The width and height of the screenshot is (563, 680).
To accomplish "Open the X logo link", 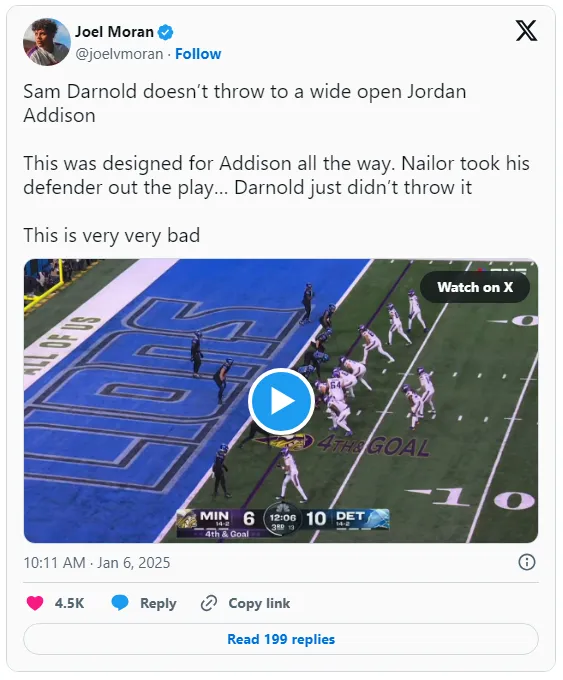I will coord(526,31).
